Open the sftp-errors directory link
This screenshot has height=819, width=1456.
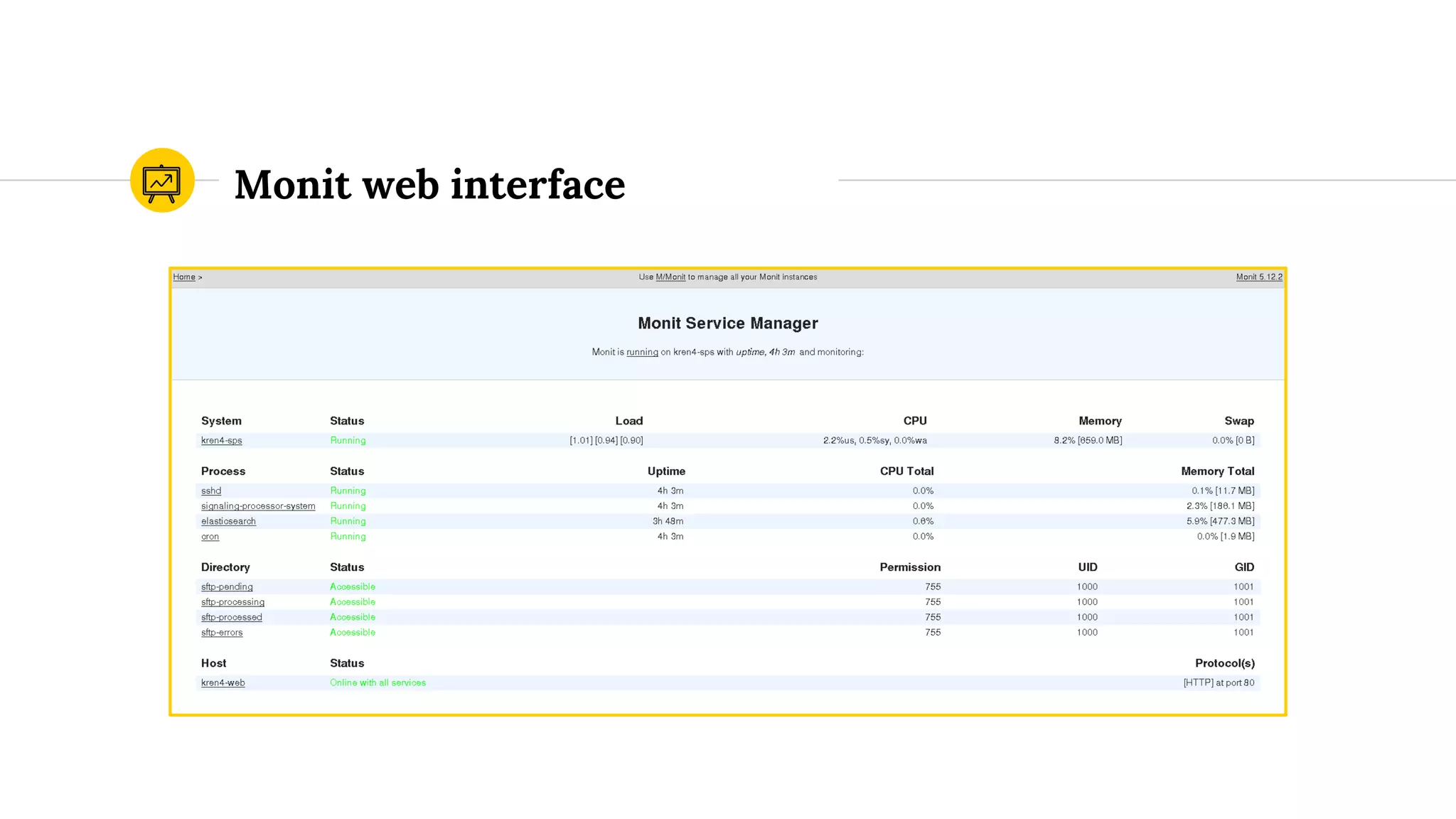point(222,633)
